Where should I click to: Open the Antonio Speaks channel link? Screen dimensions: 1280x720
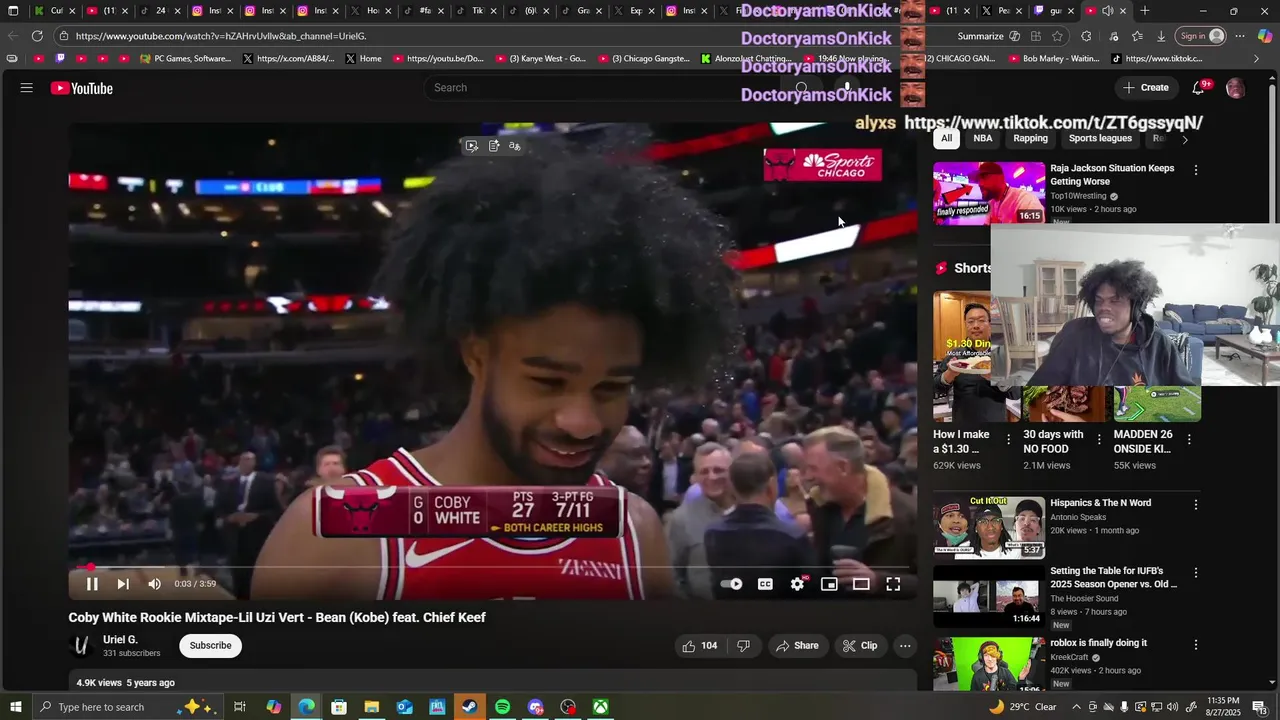[1078, 517]
